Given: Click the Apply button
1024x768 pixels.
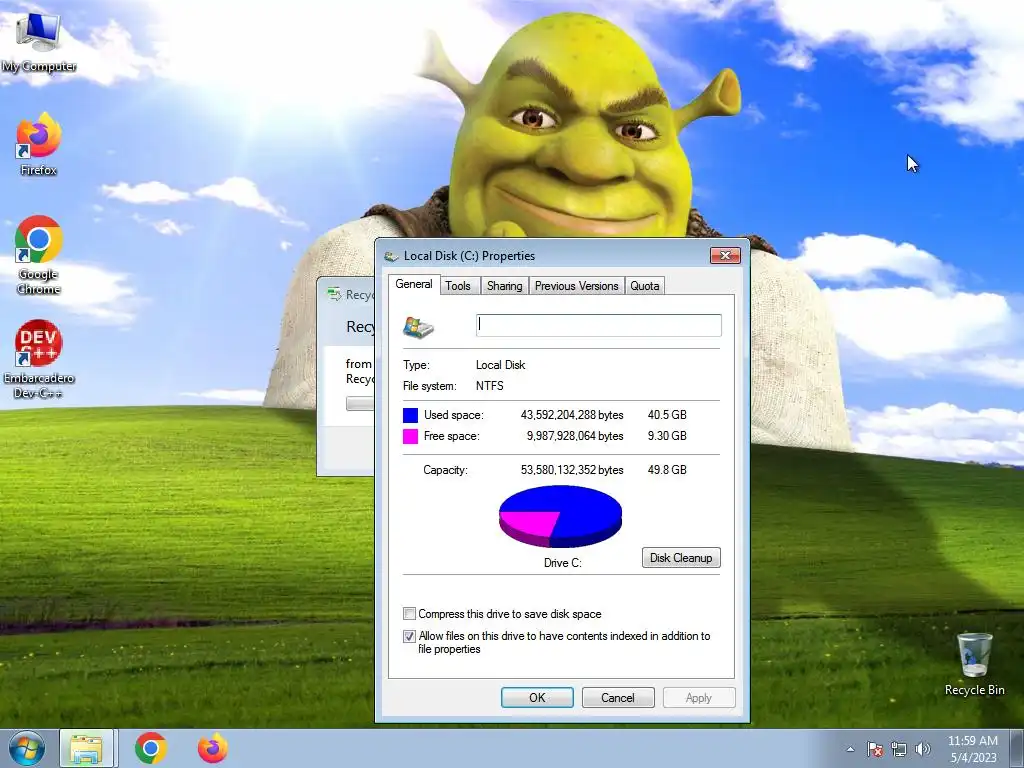Looking at the screenshot, I should (699, 697).
